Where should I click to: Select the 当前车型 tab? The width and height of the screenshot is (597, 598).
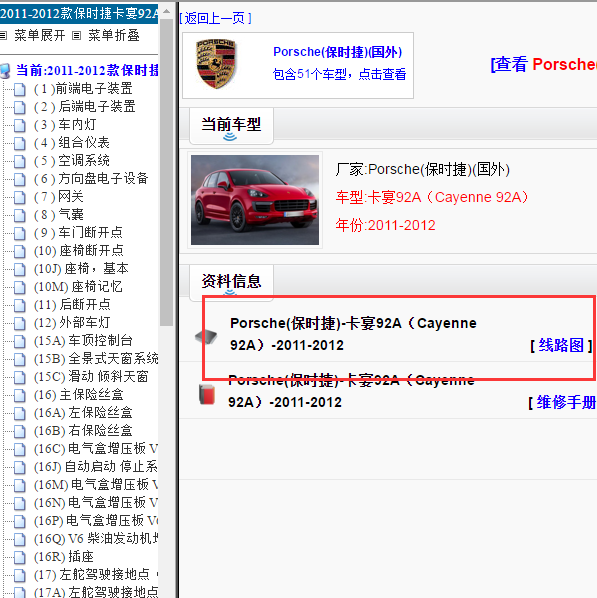click(x=231, y=126)
